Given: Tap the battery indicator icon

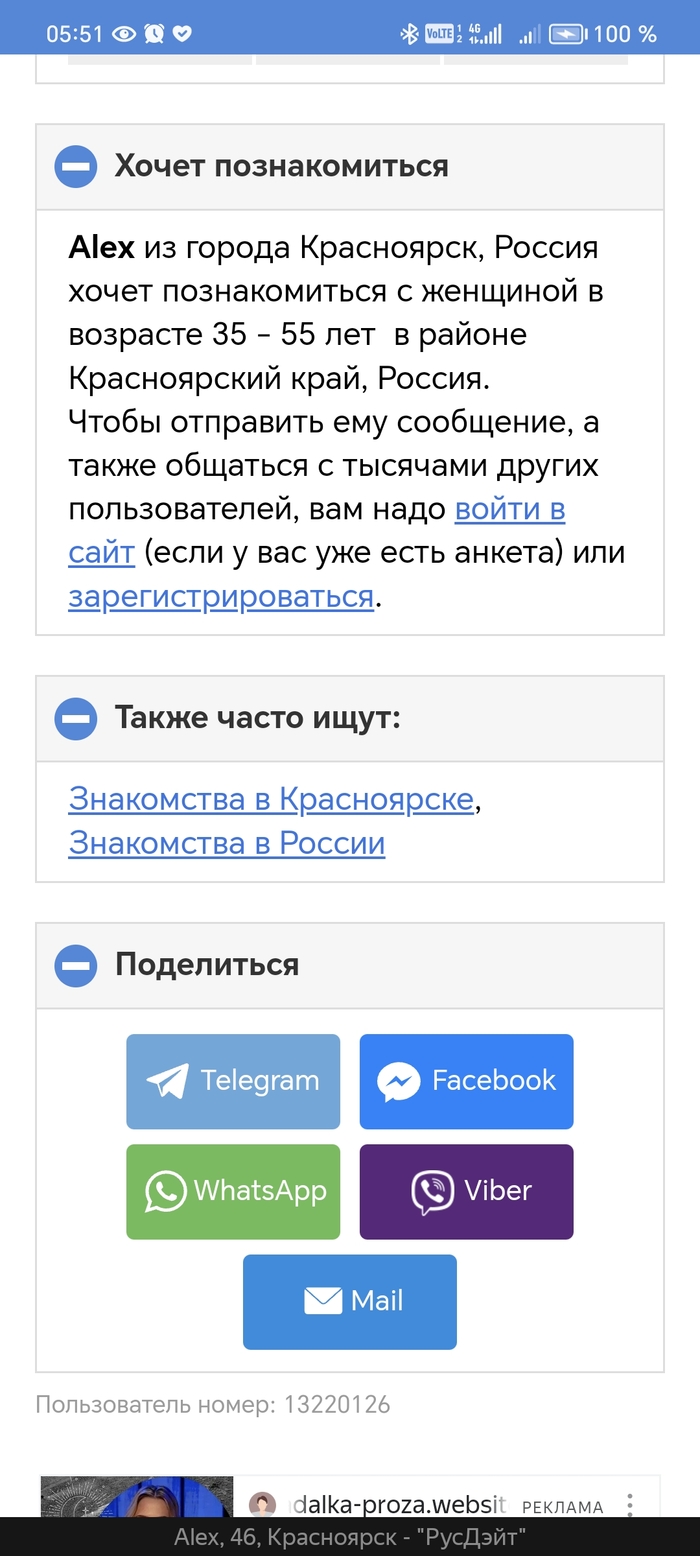Looking at the screenshot, I should [566, 34].
